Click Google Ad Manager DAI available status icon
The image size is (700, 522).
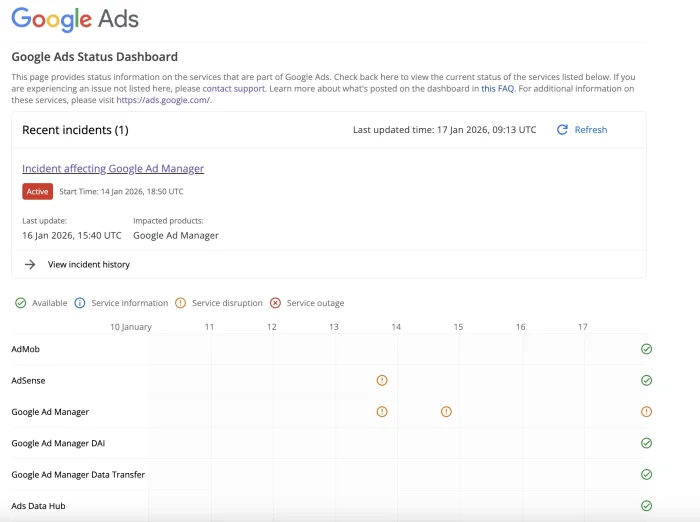646,443
